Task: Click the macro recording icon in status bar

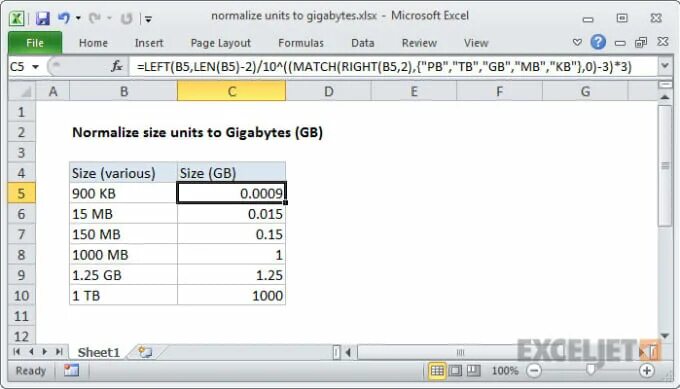Action: pos(71,370)
